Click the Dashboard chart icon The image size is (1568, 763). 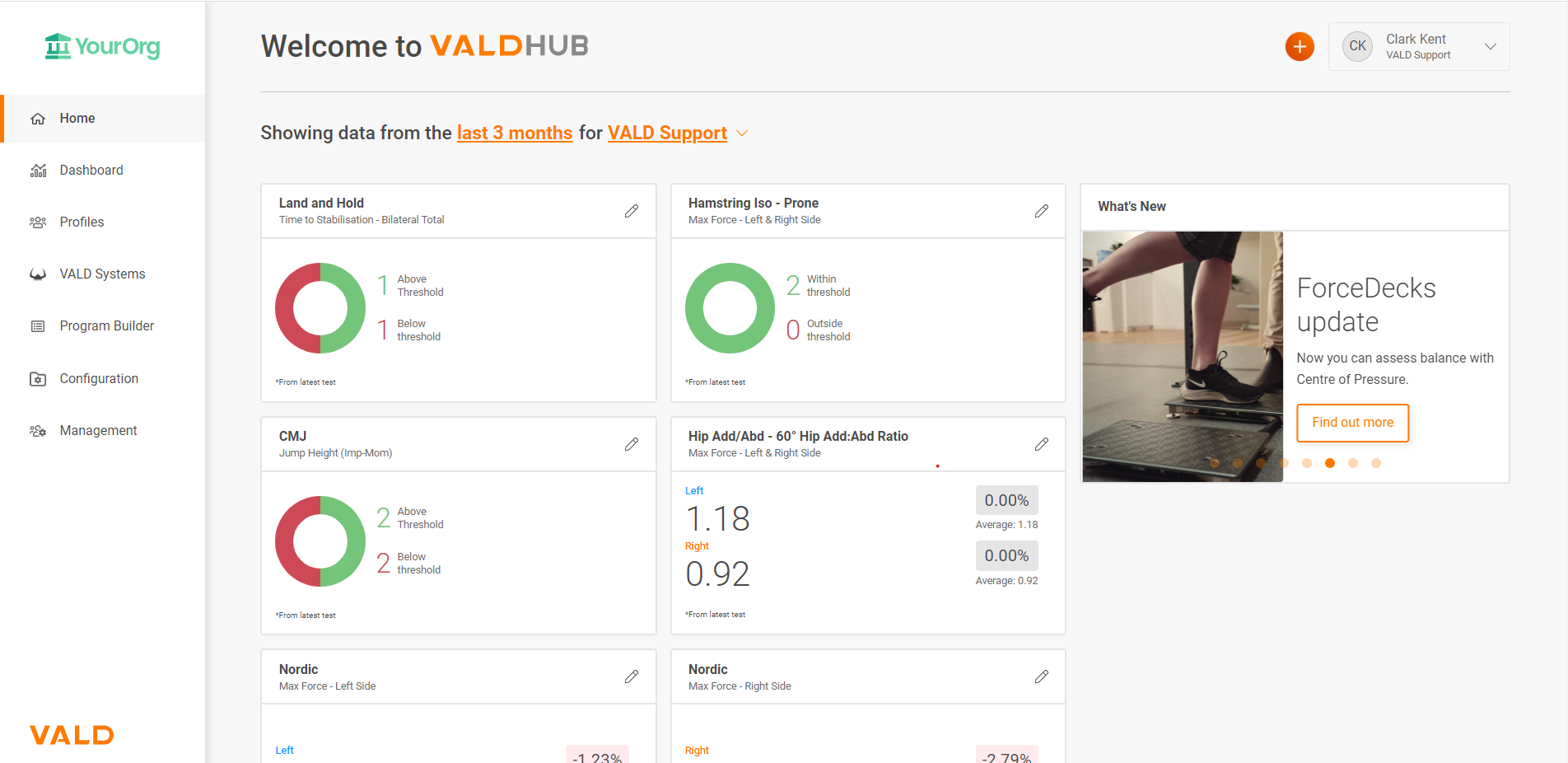38,171
